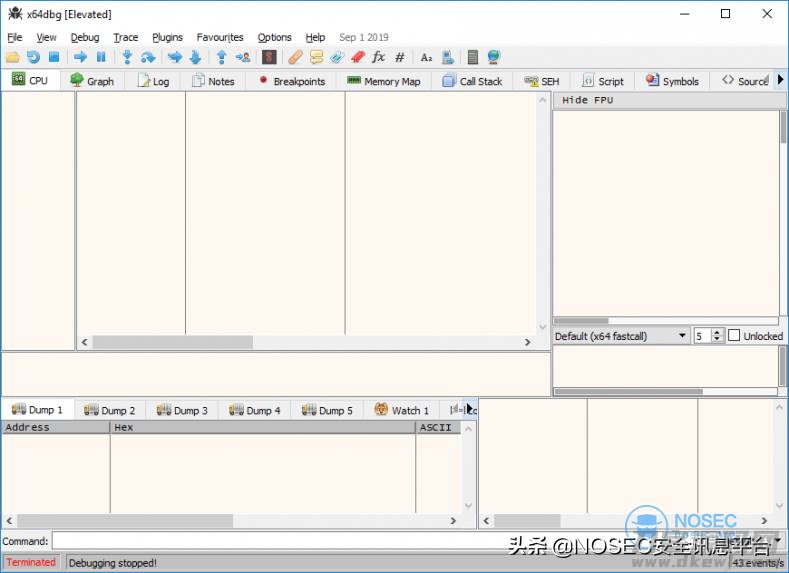Open Bookmarks with the red icon

[x=358, y=57]
